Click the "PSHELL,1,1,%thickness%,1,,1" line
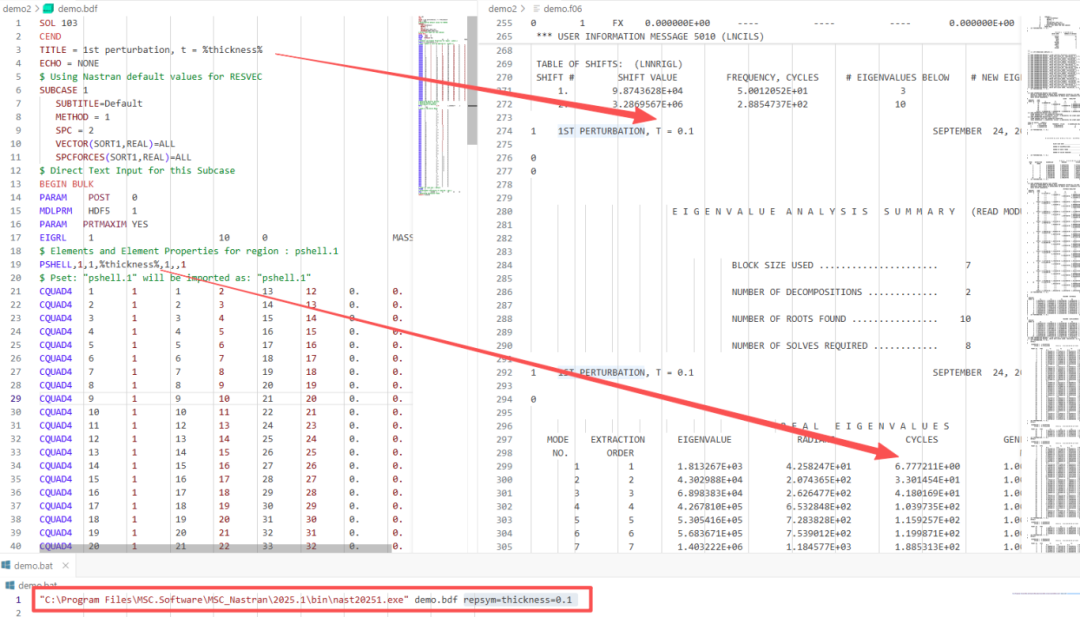 tap(113, 264)
